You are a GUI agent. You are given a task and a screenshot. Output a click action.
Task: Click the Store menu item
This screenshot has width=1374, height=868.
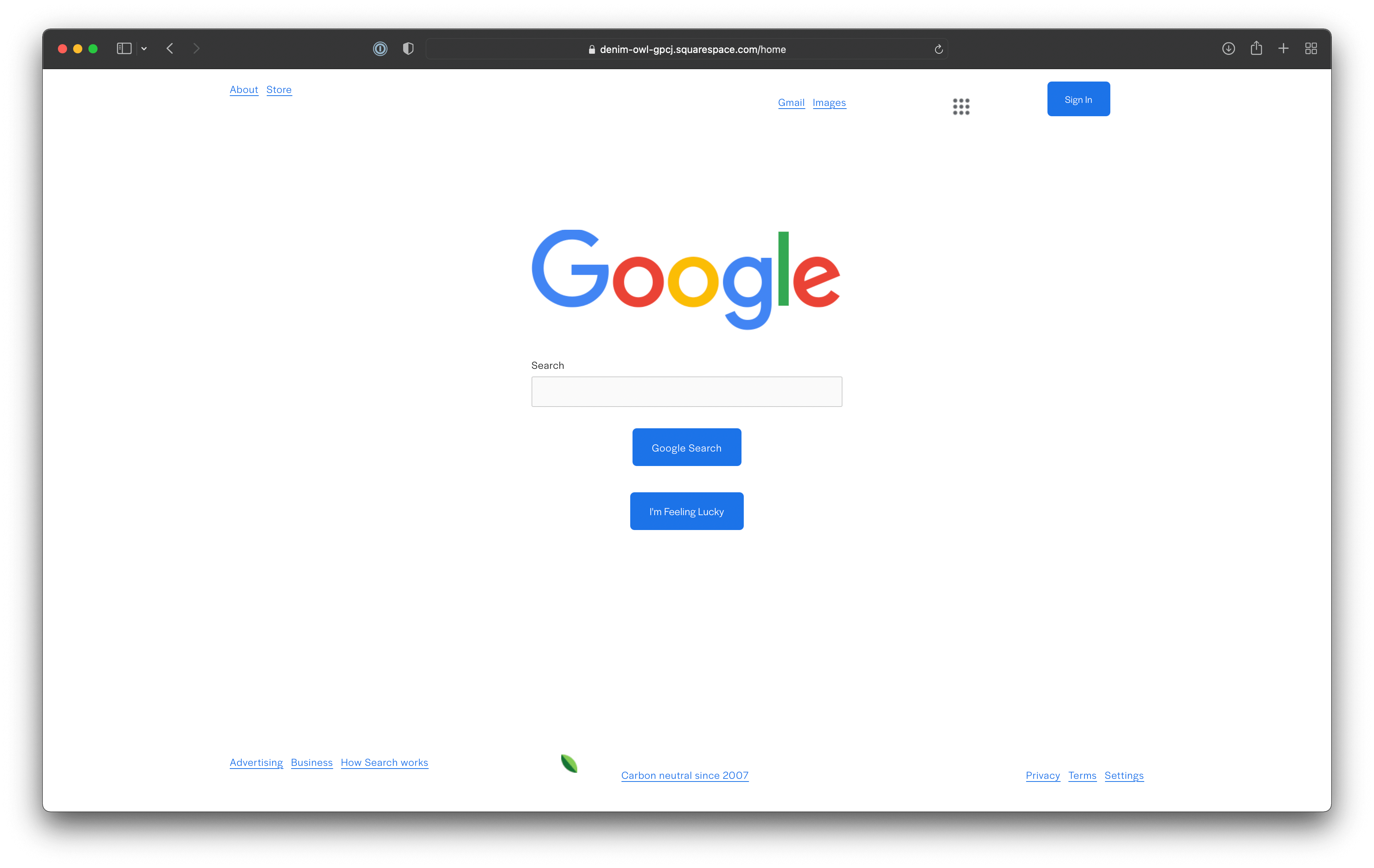tap(279, 89)
